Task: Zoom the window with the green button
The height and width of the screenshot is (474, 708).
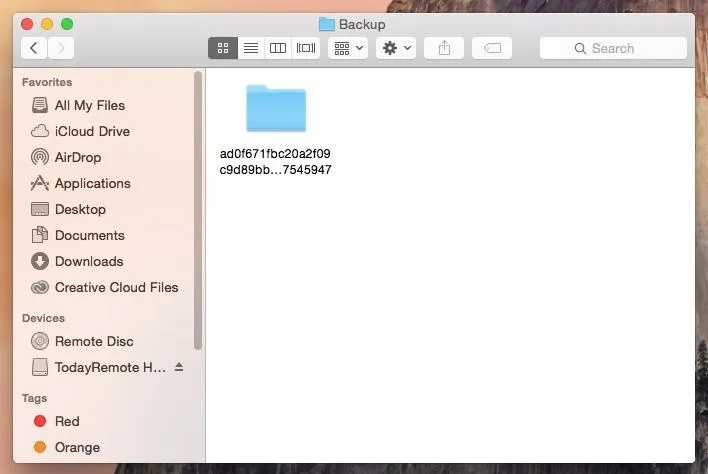Action: (67, 24)
